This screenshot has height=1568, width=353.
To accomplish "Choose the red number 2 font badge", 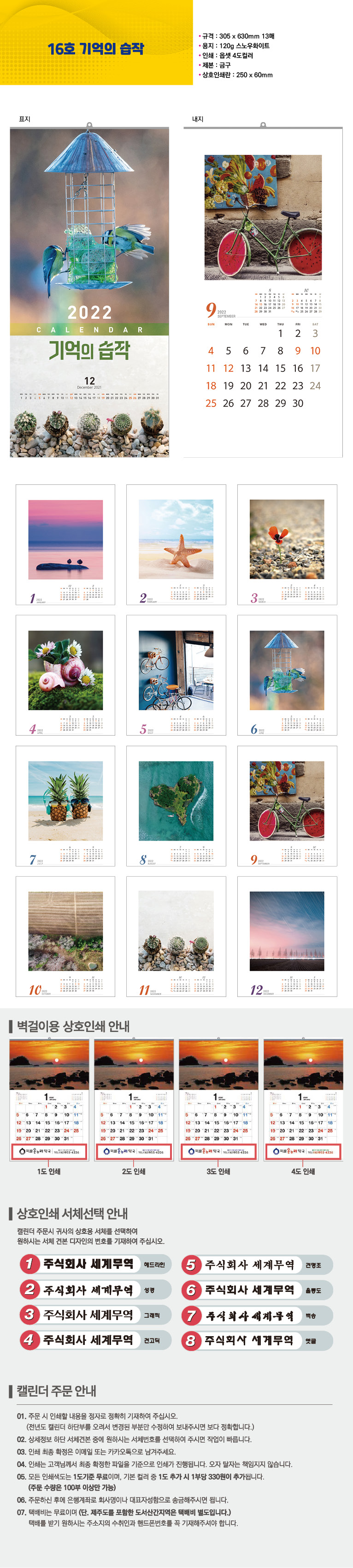I will point(95,1289).
